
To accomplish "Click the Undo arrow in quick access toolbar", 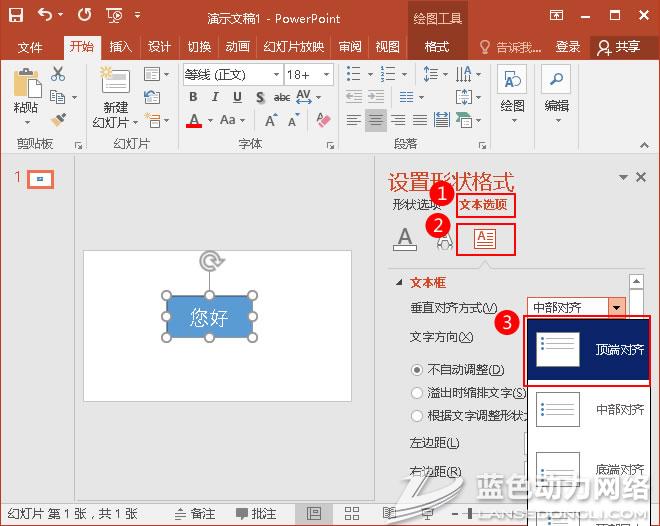I will pyautogui.click(x=46, y=16).
